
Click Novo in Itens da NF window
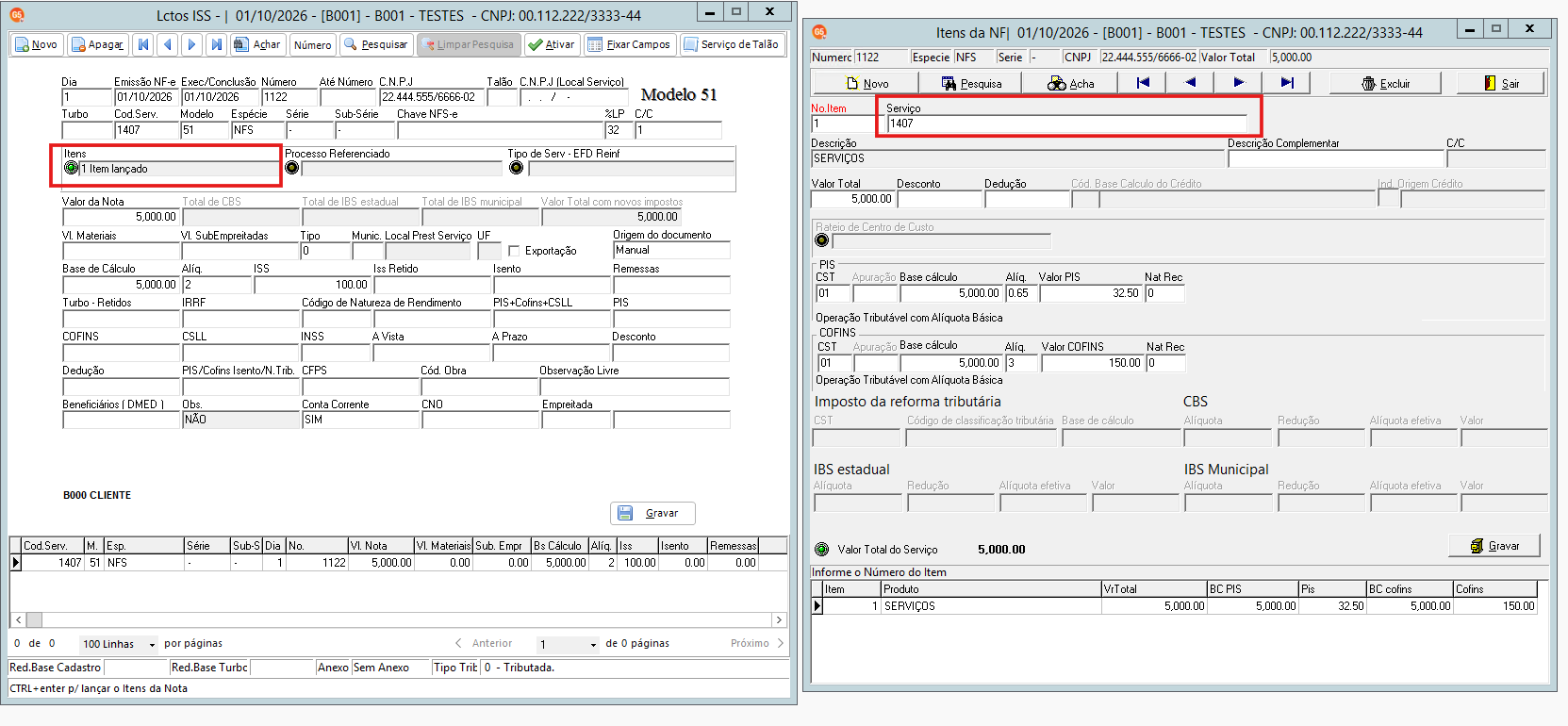coord(867,83)
